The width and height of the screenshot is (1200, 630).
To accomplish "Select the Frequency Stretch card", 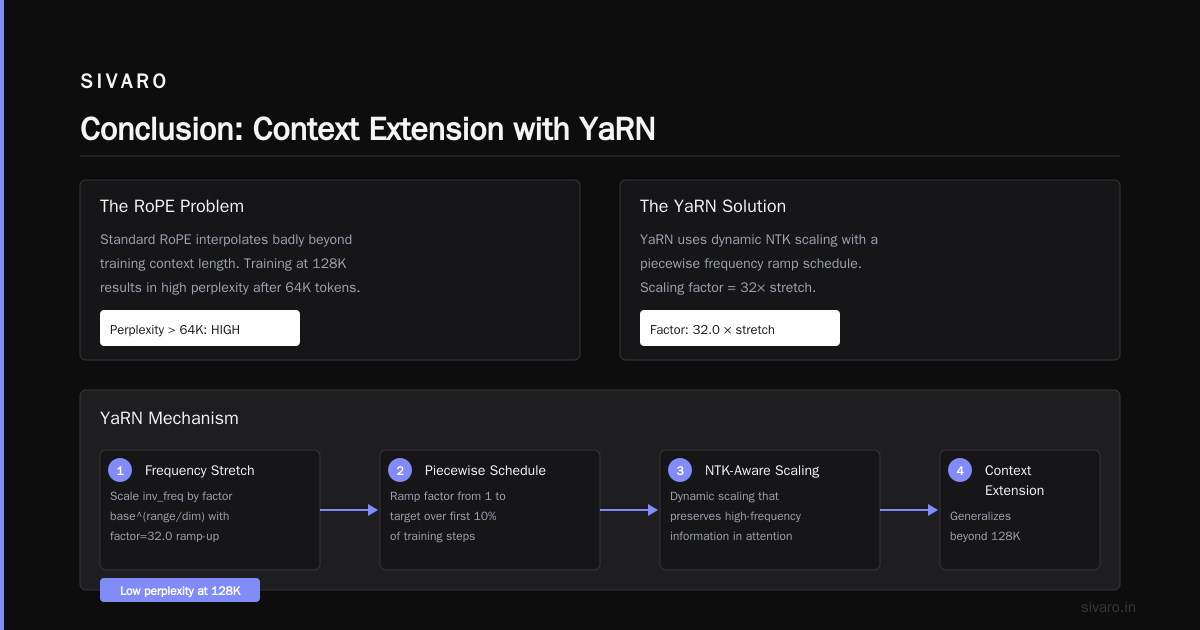I will pos(210,510).
